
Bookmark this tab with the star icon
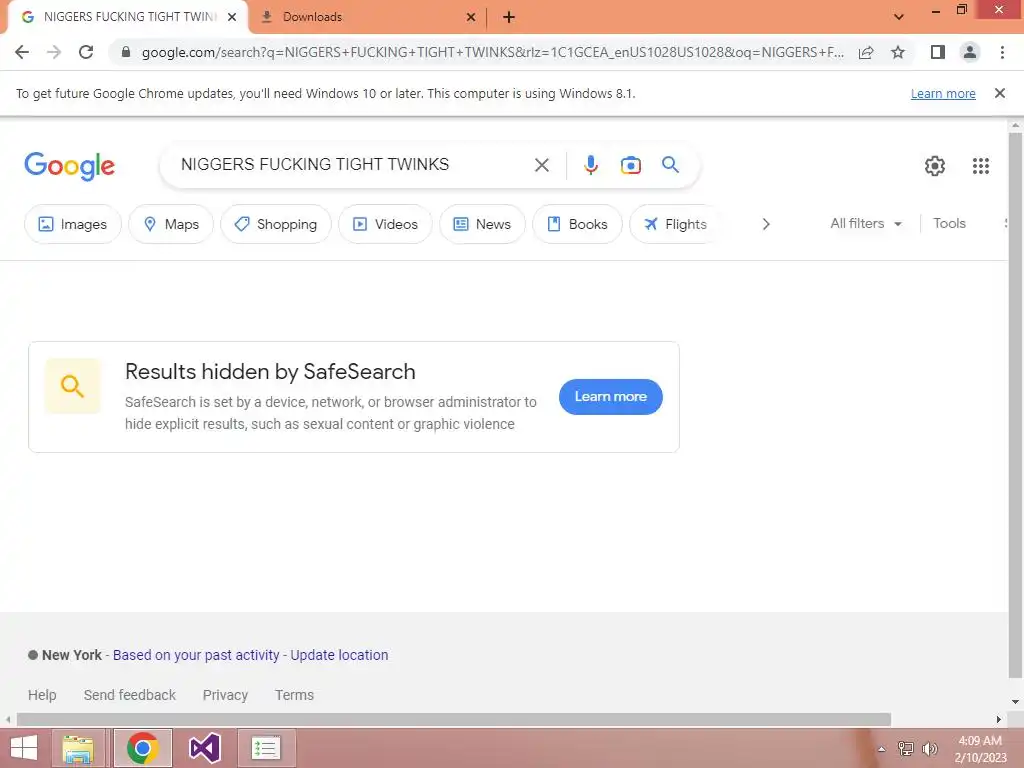tap(898, 52)
